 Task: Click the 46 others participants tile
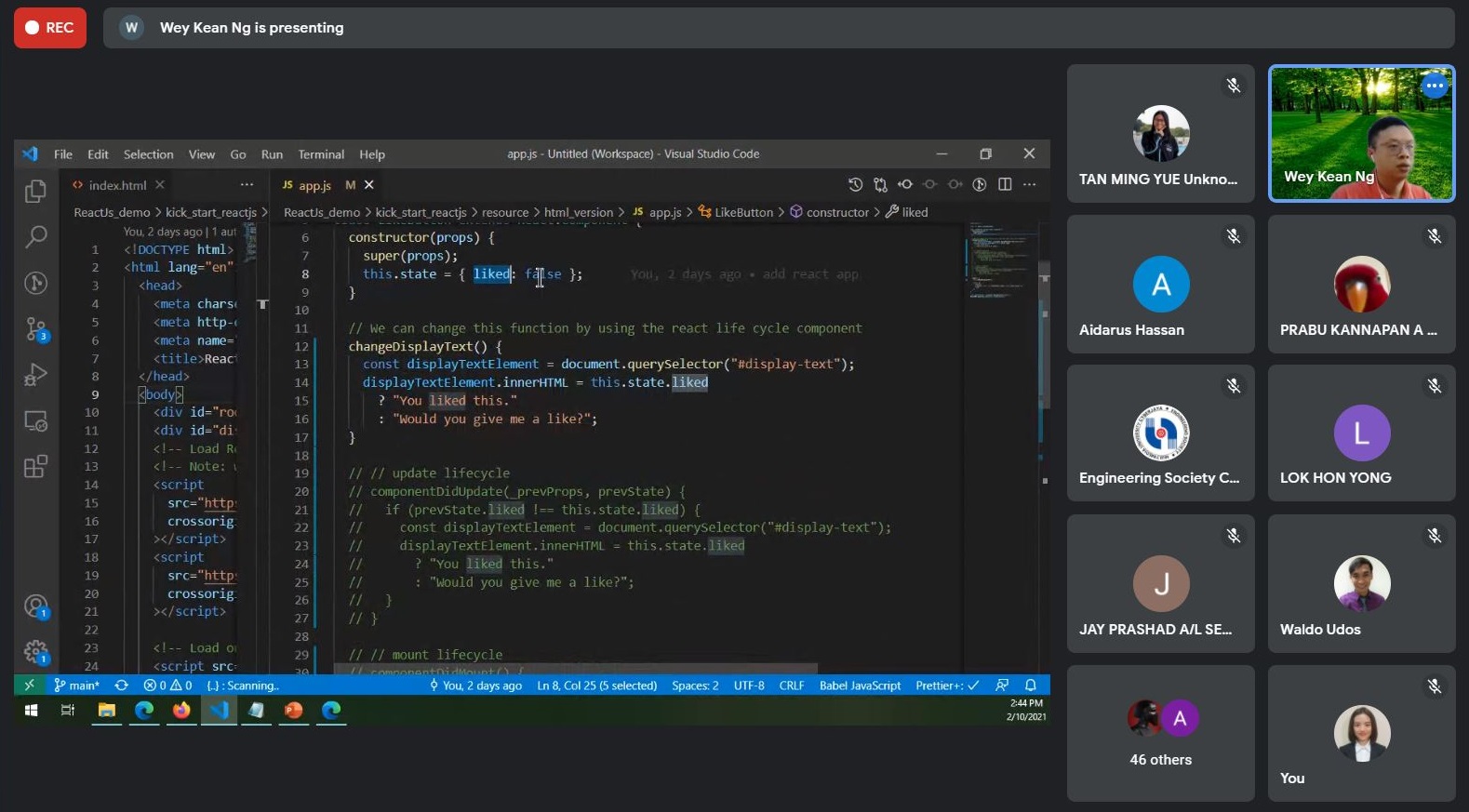click(x=1160, y=733)
